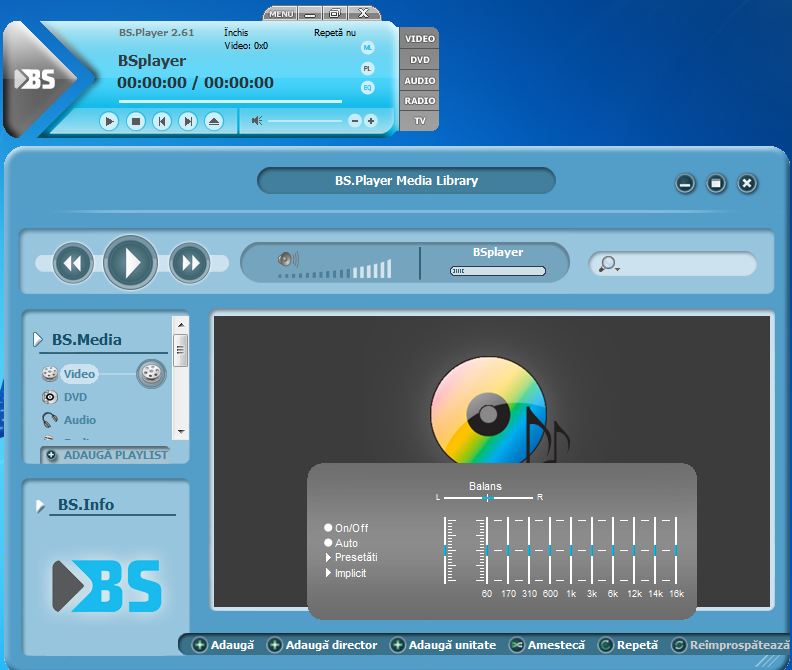
Task: Click previous track button in BS.Player controller
Action: pos(162,121)
